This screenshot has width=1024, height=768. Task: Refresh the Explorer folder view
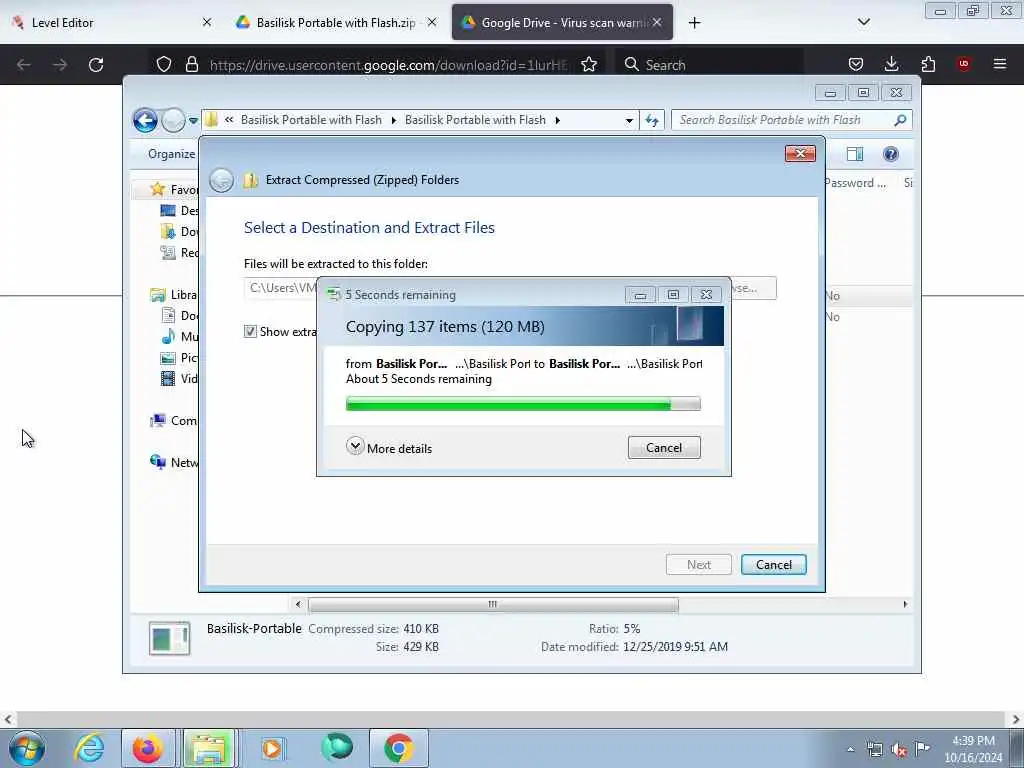(x=652, y=120)
